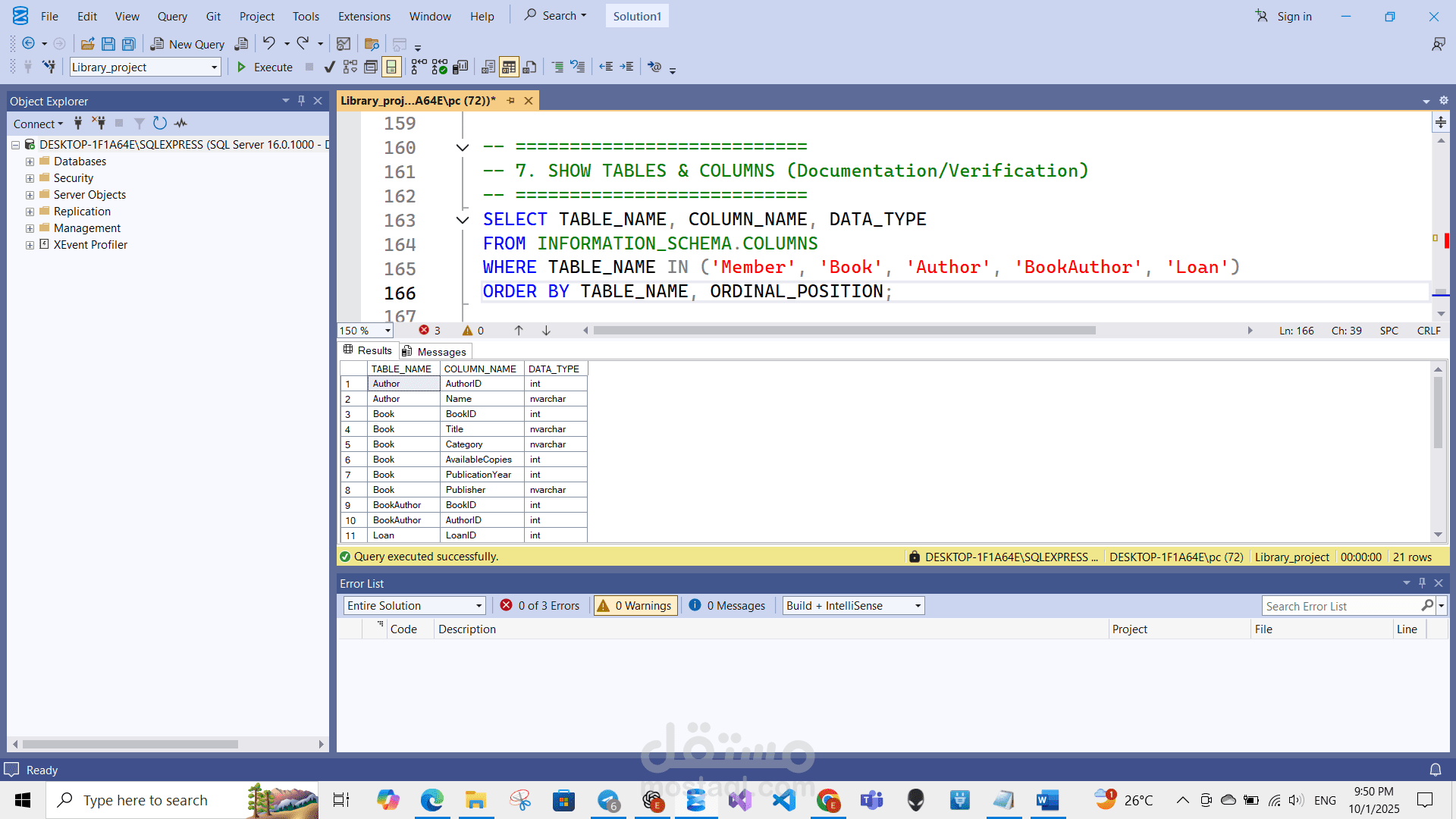Save the current query with Save icon

[108, 44]
